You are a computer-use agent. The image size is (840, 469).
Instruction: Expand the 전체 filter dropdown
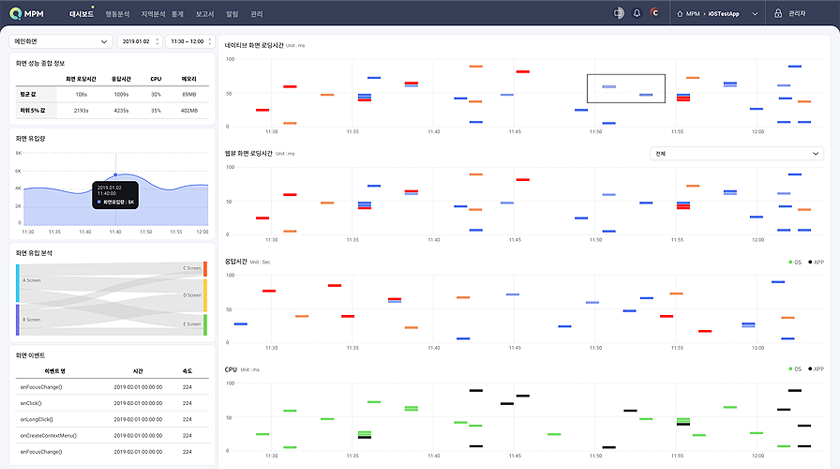click(736, 154)
